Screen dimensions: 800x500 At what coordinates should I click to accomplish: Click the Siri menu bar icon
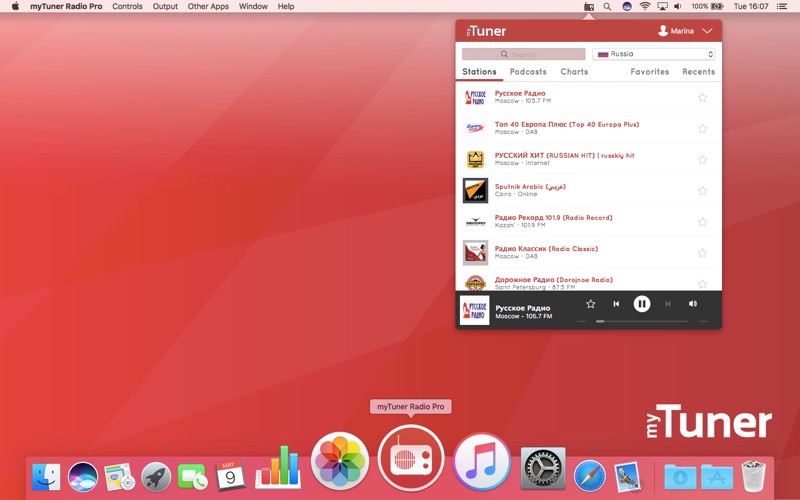click(x=627, y=6)
